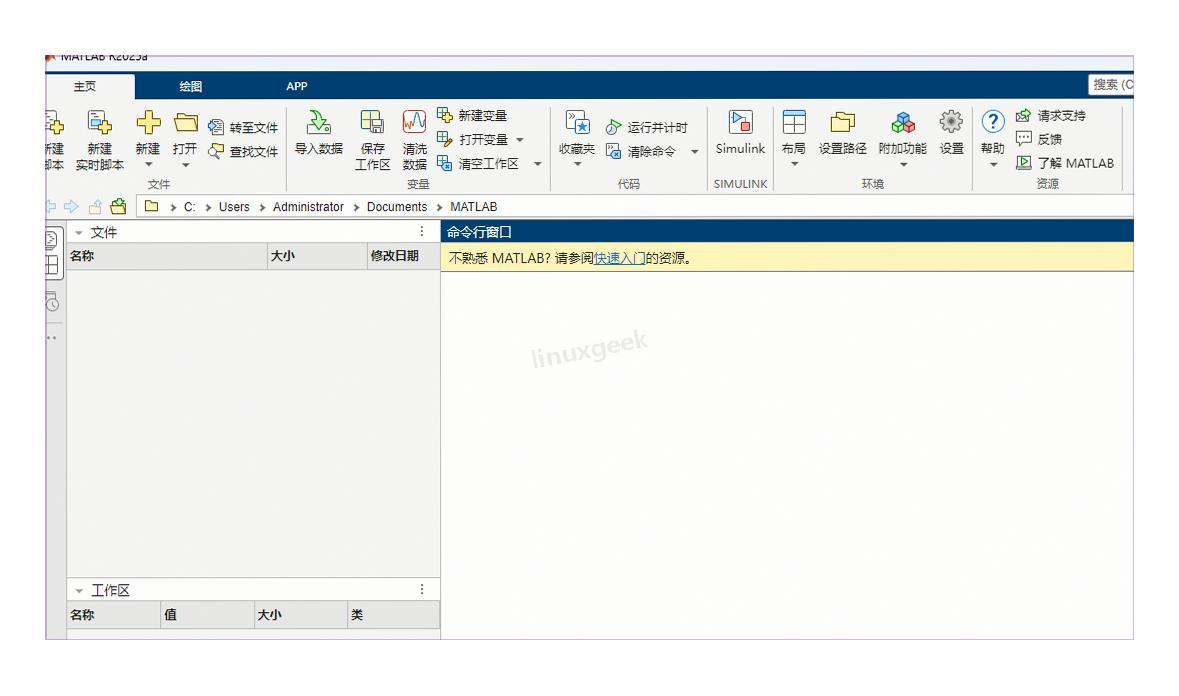This screenshot has width=1179, height=696.
Task: Switch to the 绘图 (Plots) tab
Action: [x=190, y=86]
